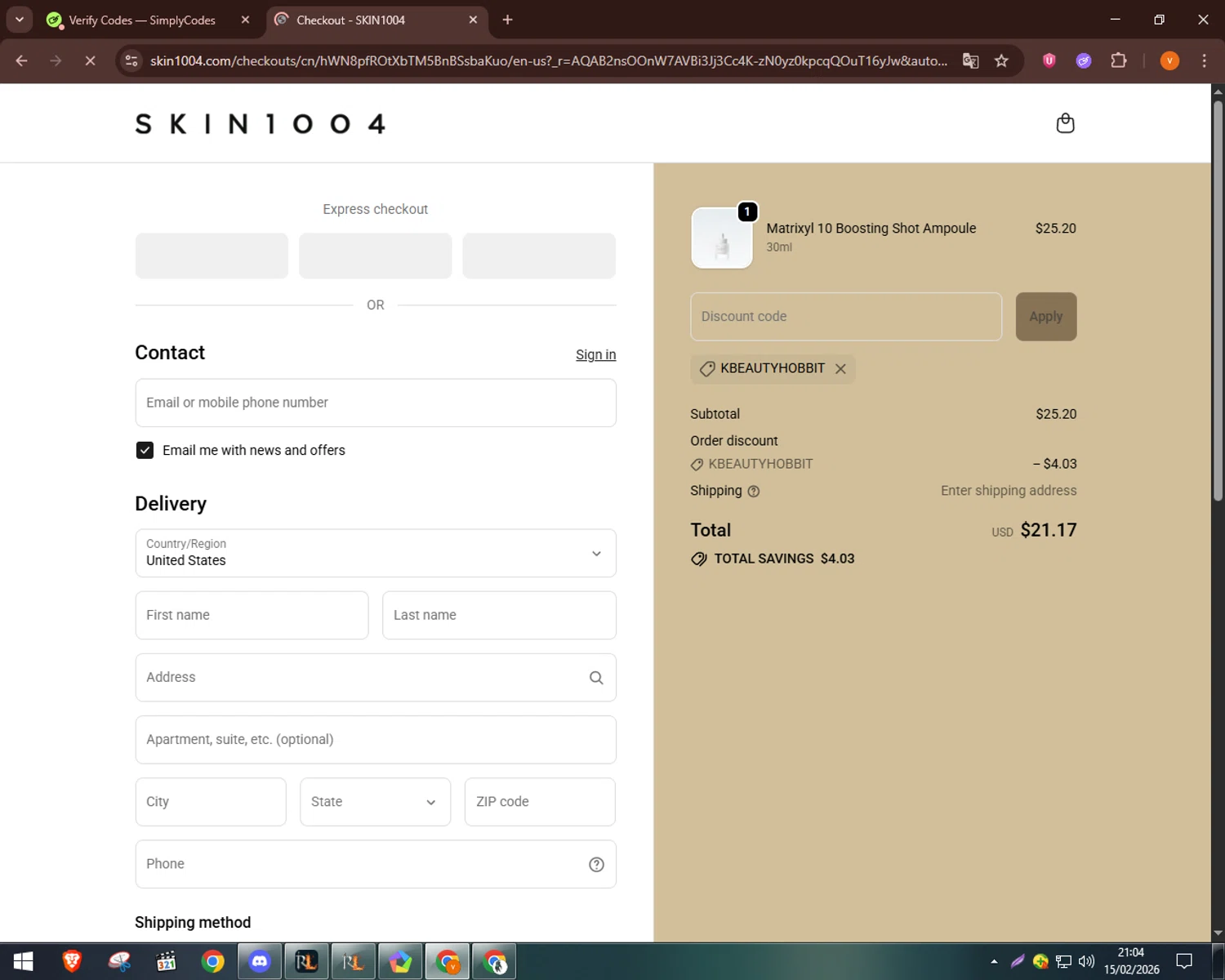Open the Windows Start menu
This screenshot has width=1225, height=980.
[23, 961]
